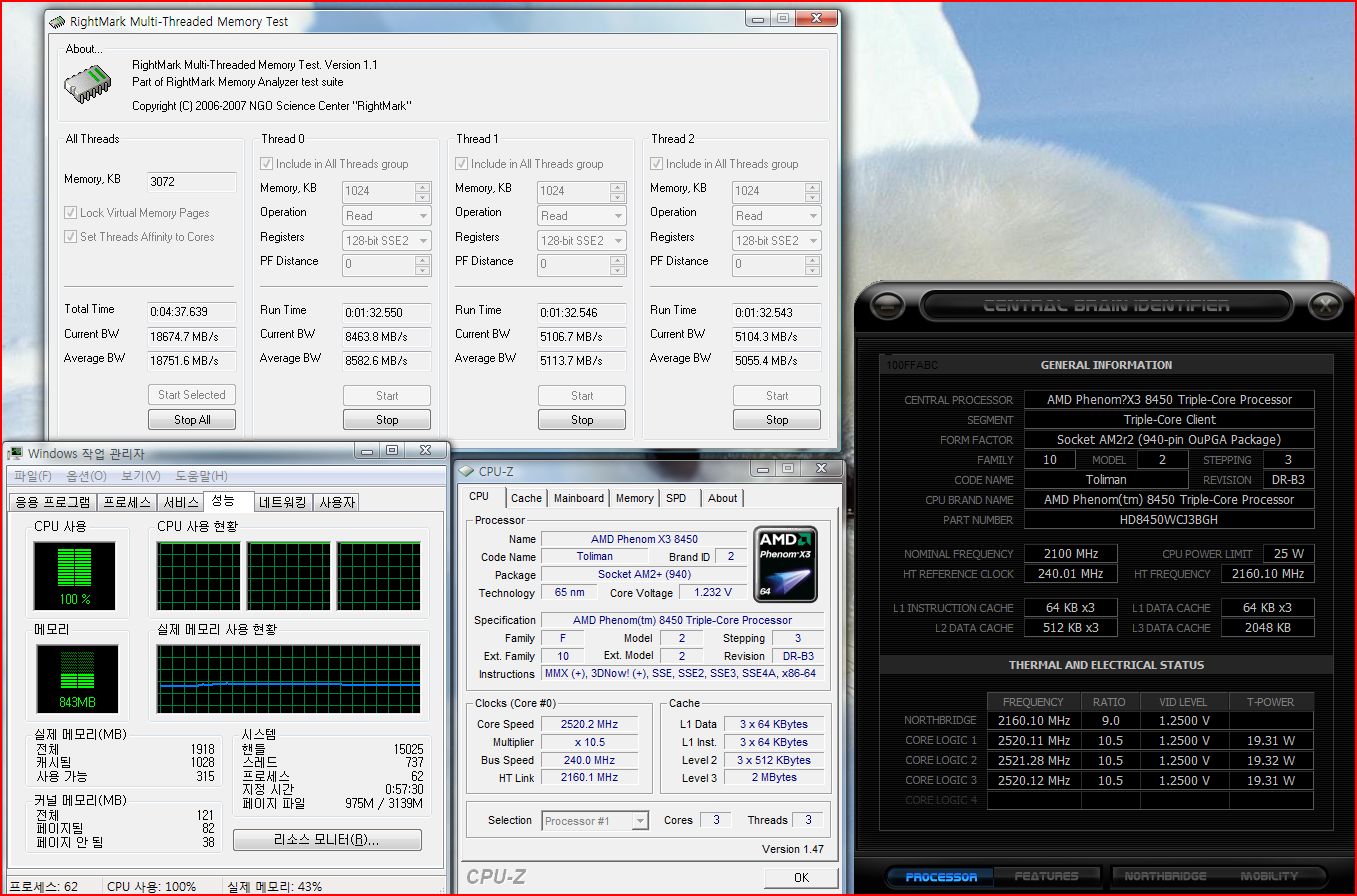Switch to 서비스 tab in Task Manager
Screen dimensions: 1357x896
click(x=180, y=502)
